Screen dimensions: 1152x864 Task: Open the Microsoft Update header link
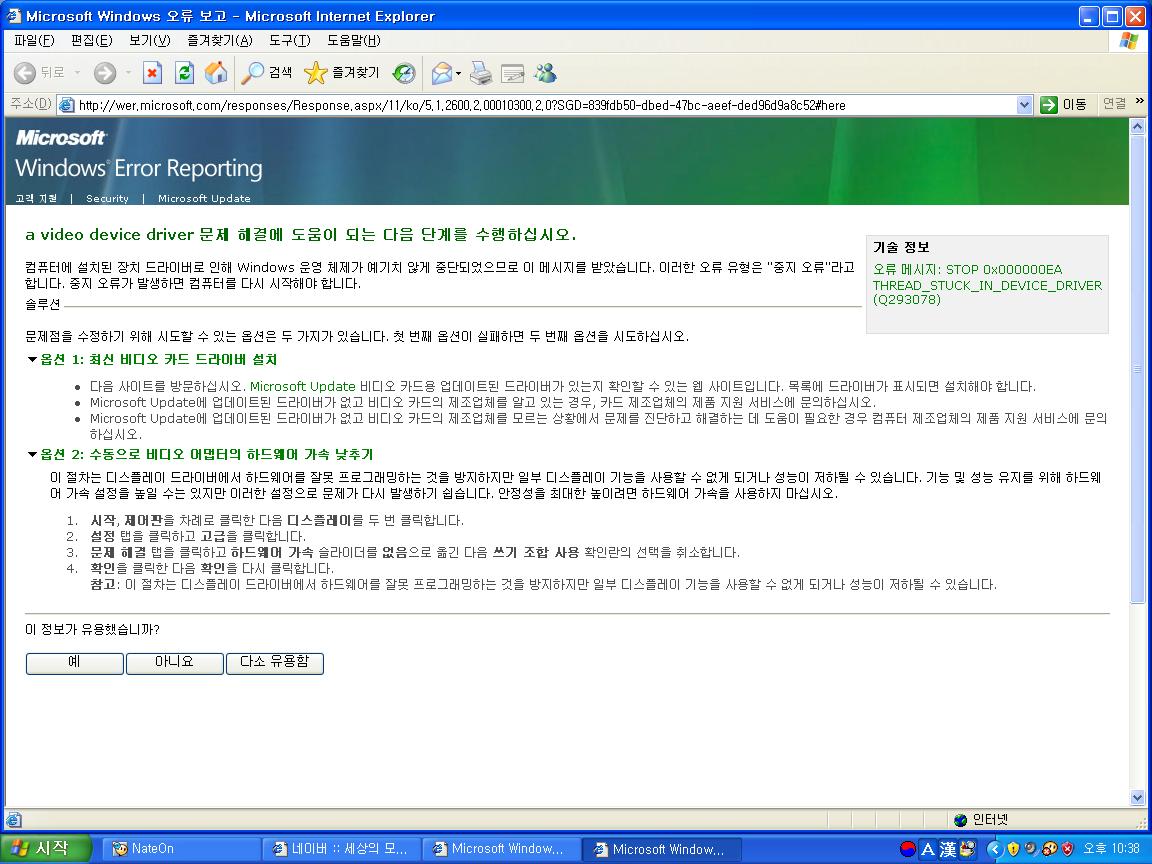(204, 198)
